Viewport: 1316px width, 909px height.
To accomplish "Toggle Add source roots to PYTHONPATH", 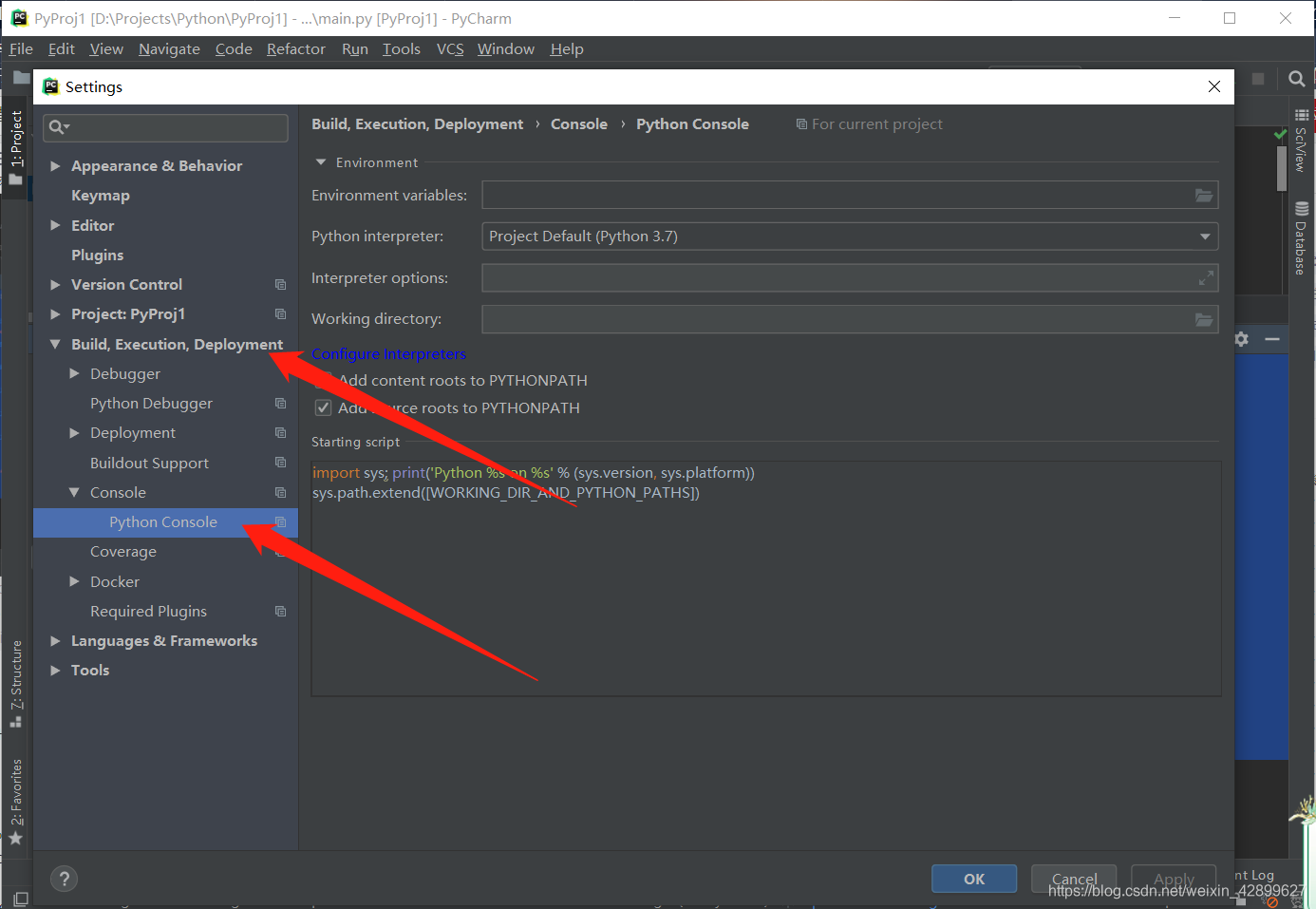I will (323, 408).
